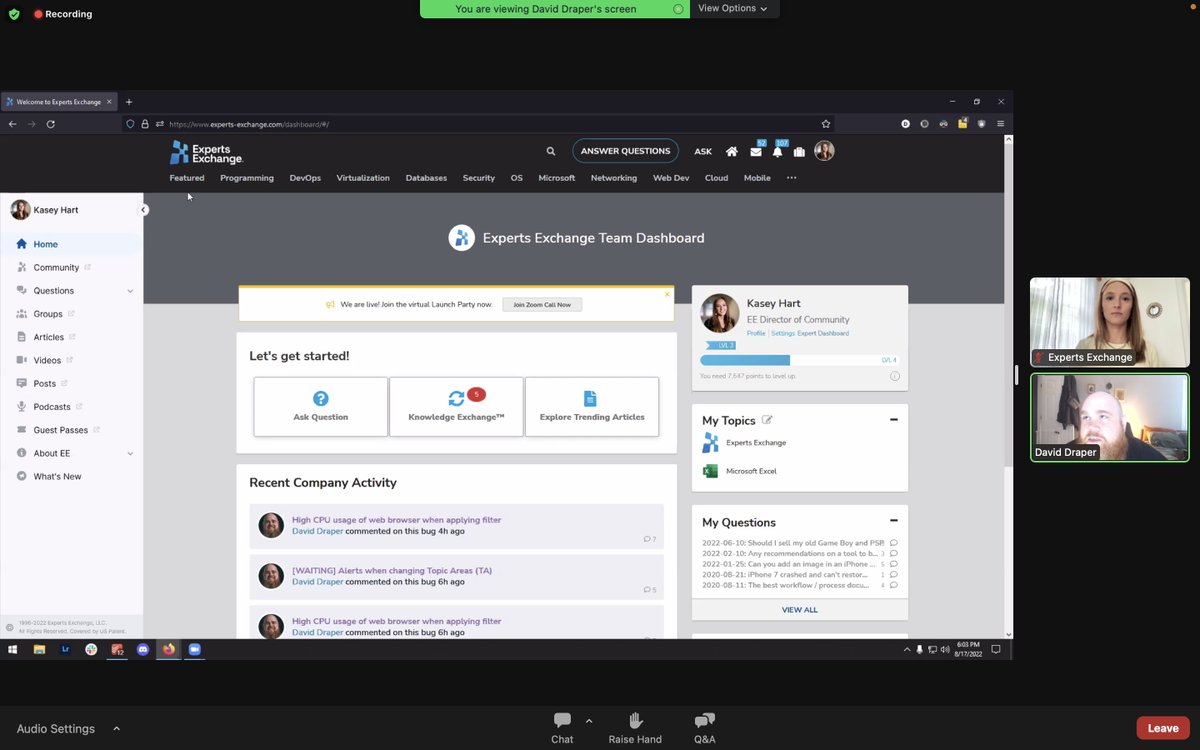The height and width of the screenshot is (750, 1200).
Task: Collapse the My Questions panel
Action: point(894,521)
